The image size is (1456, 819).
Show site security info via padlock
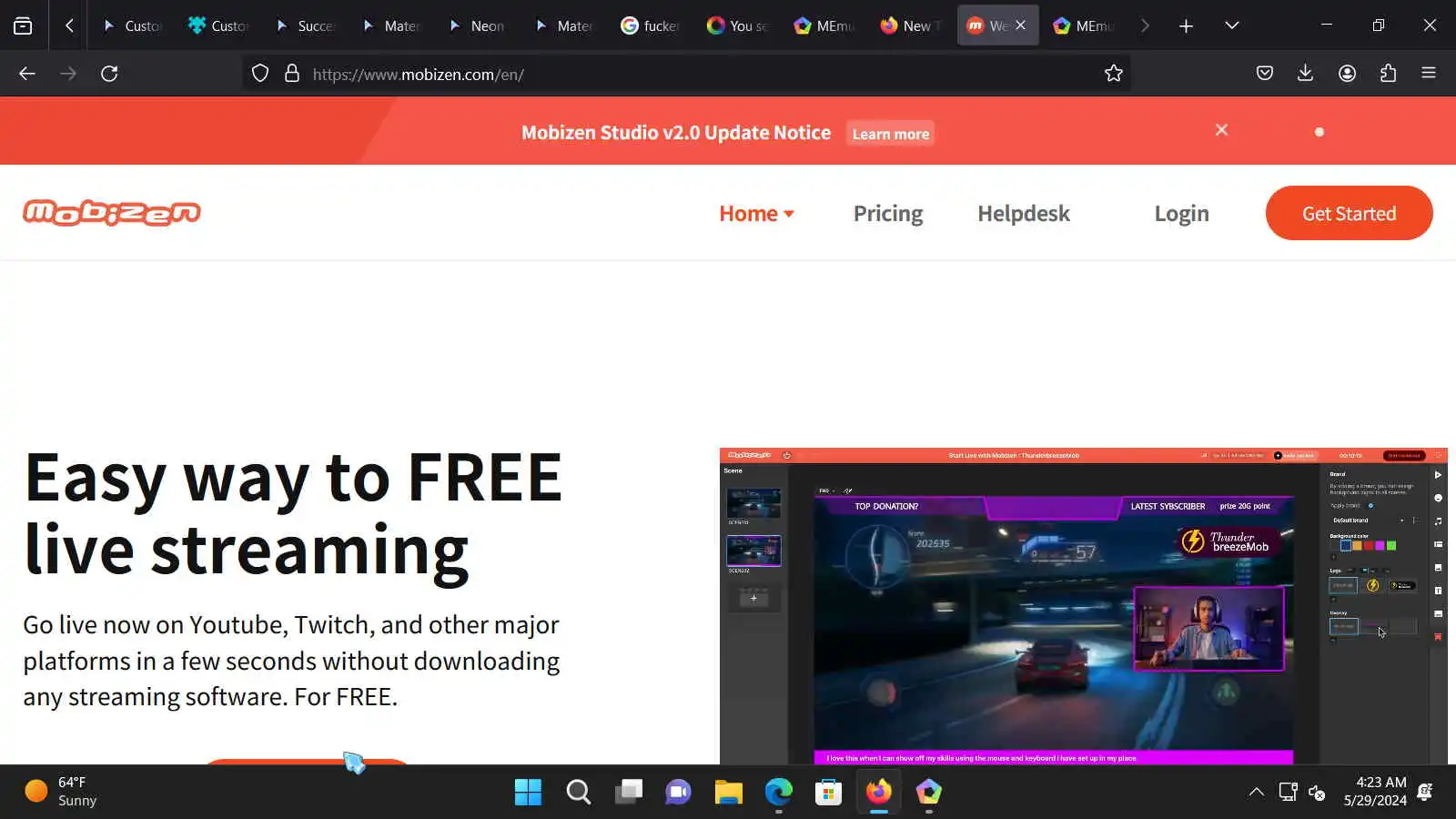coord(292,74)
